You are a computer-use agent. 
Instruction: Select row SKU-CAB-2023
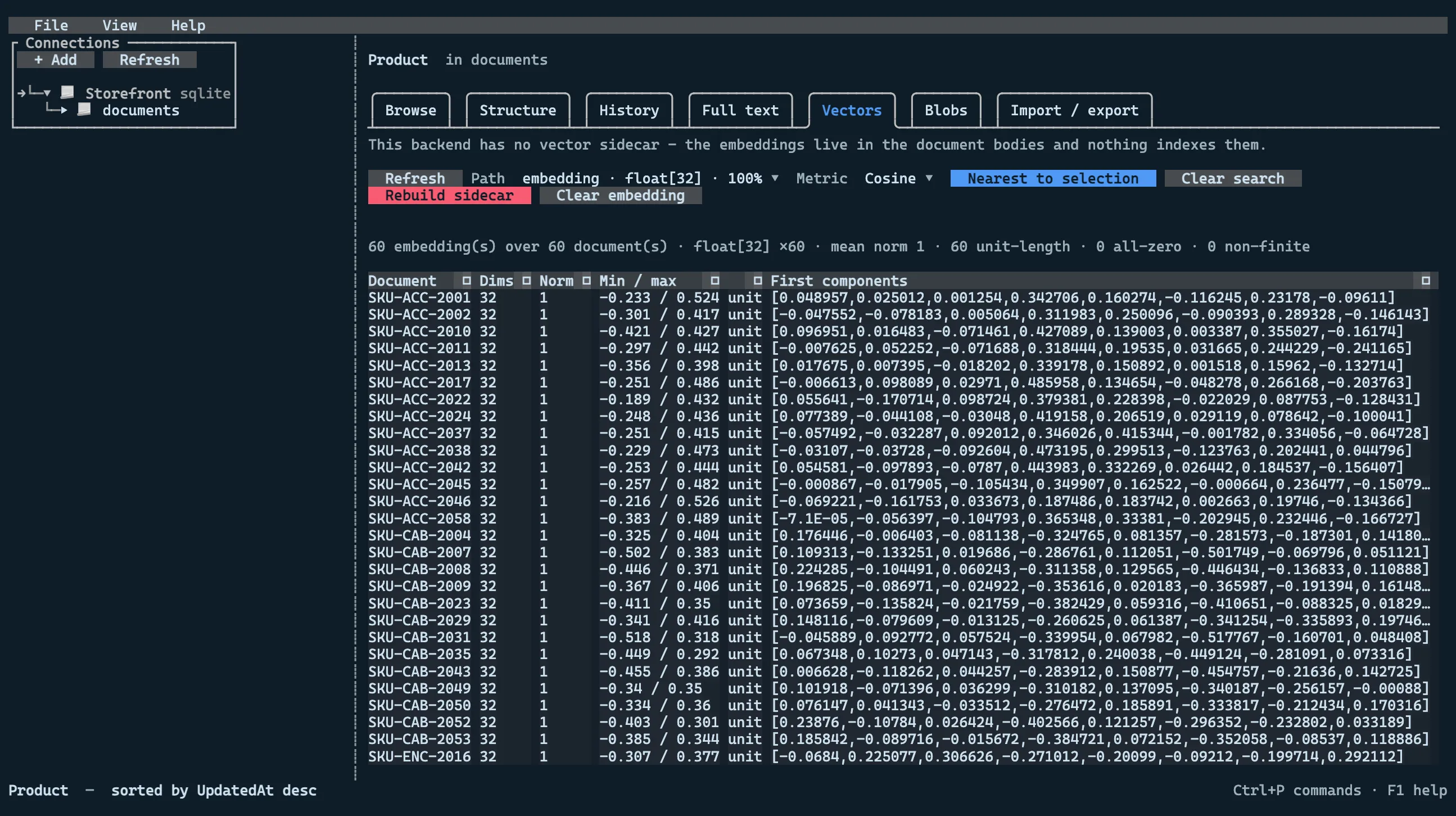point(903,603)
